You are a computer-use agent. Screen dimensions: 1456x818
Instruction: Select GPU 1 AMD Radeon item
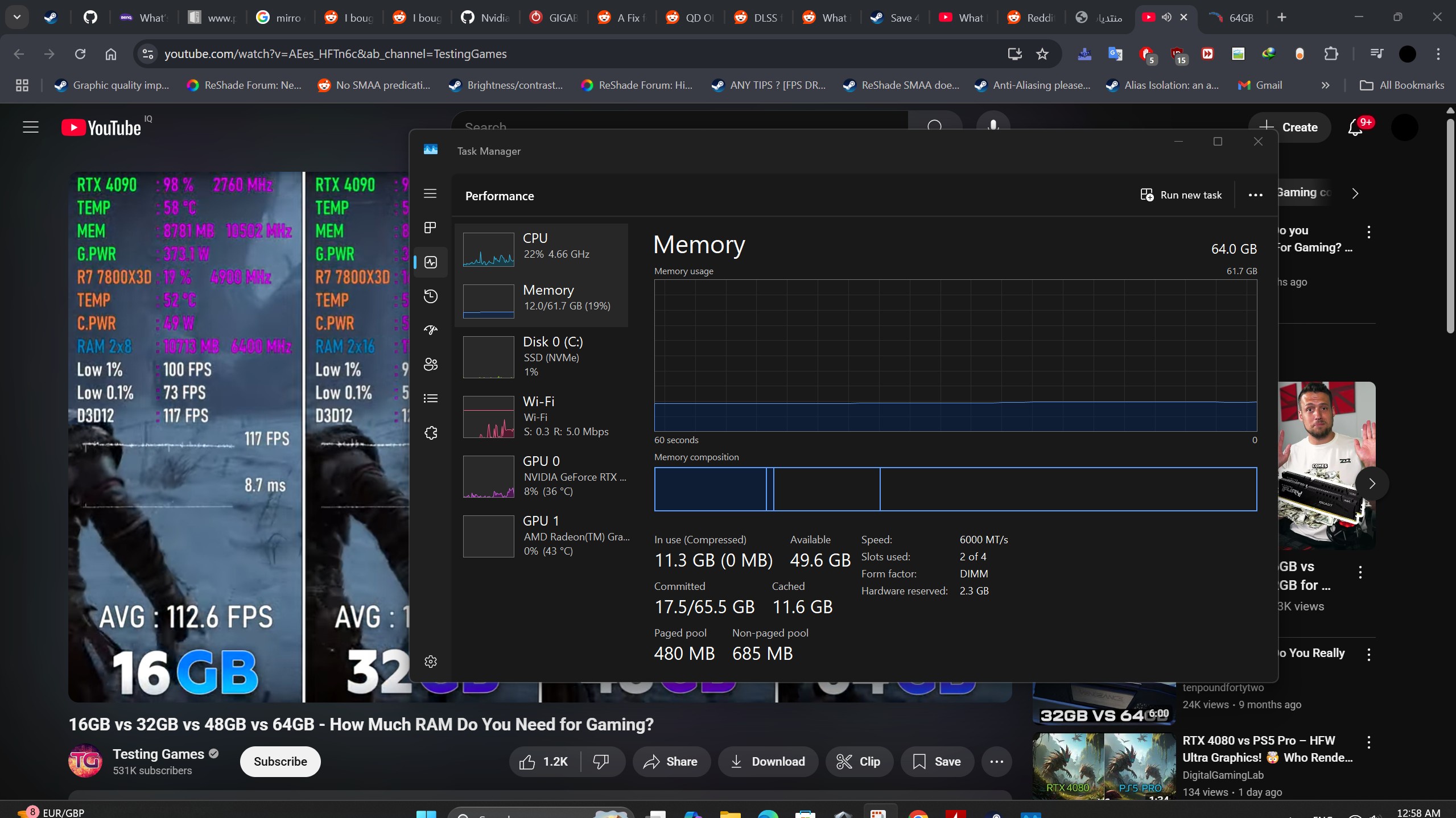pos(541,536)
